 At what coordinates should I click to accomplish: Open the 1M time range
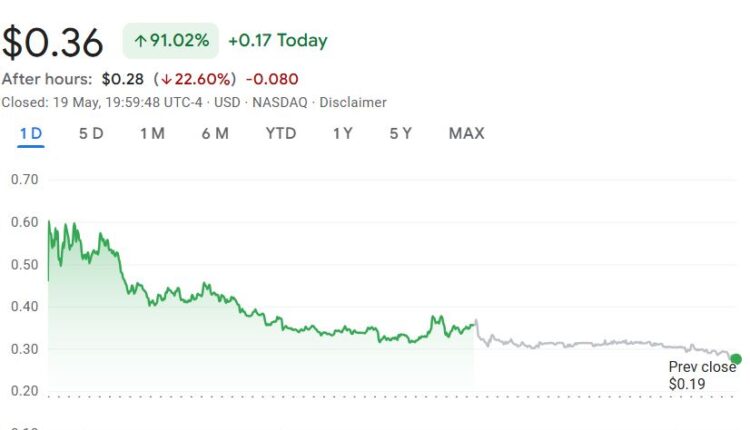pyautogui.click(x=152, y=133)
